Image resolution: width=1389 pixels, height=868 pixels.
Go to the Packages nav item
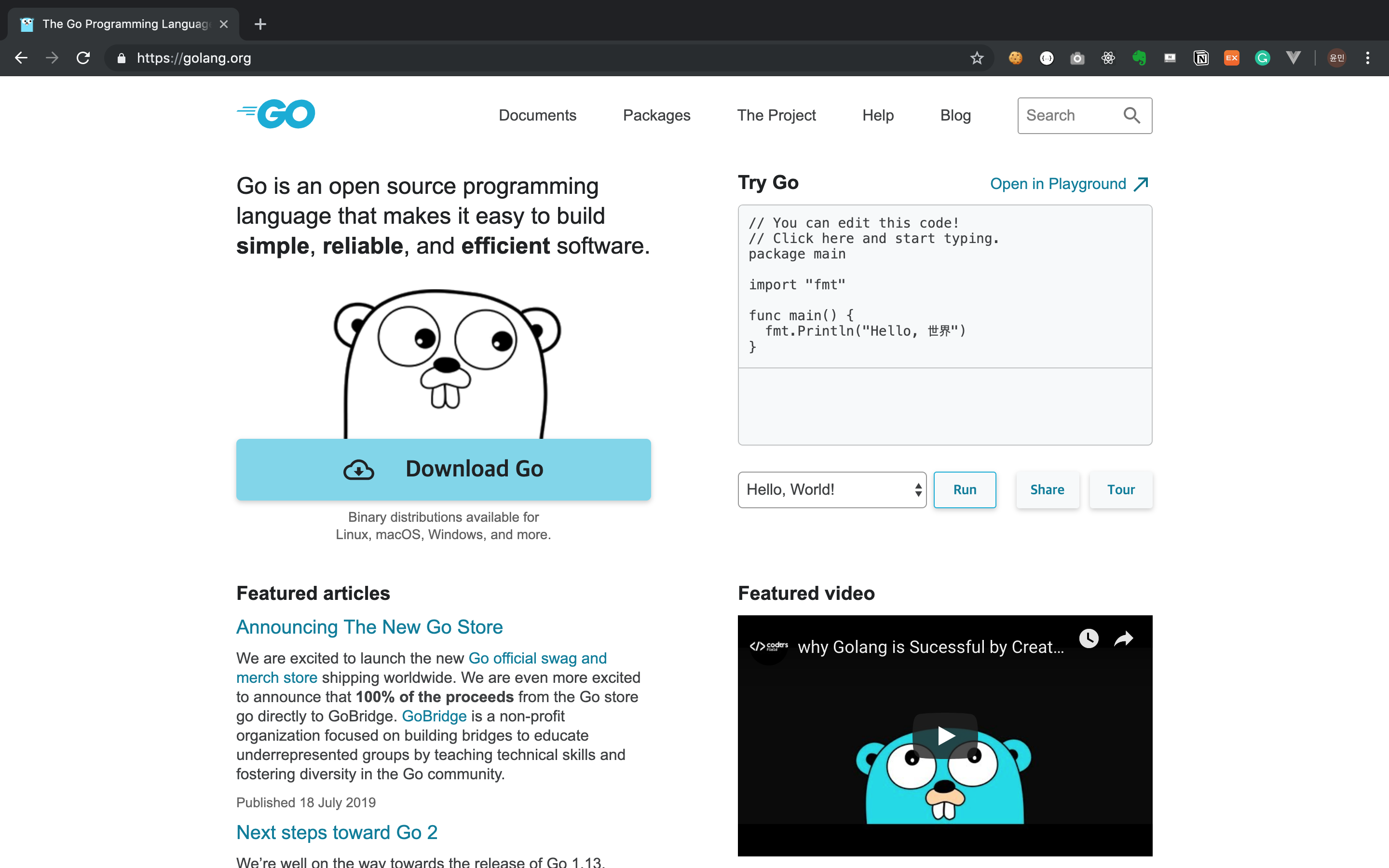click(x=656, y=115)
